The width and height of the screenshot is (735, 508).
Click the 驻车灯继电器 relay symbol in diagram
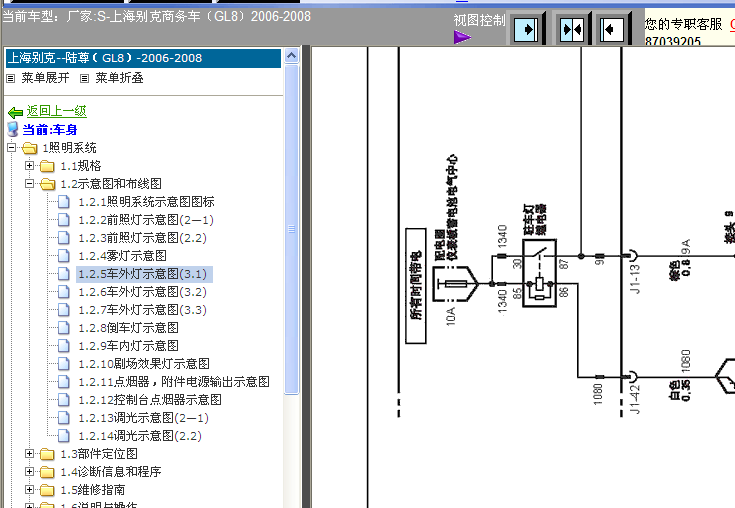pos(540,273)
